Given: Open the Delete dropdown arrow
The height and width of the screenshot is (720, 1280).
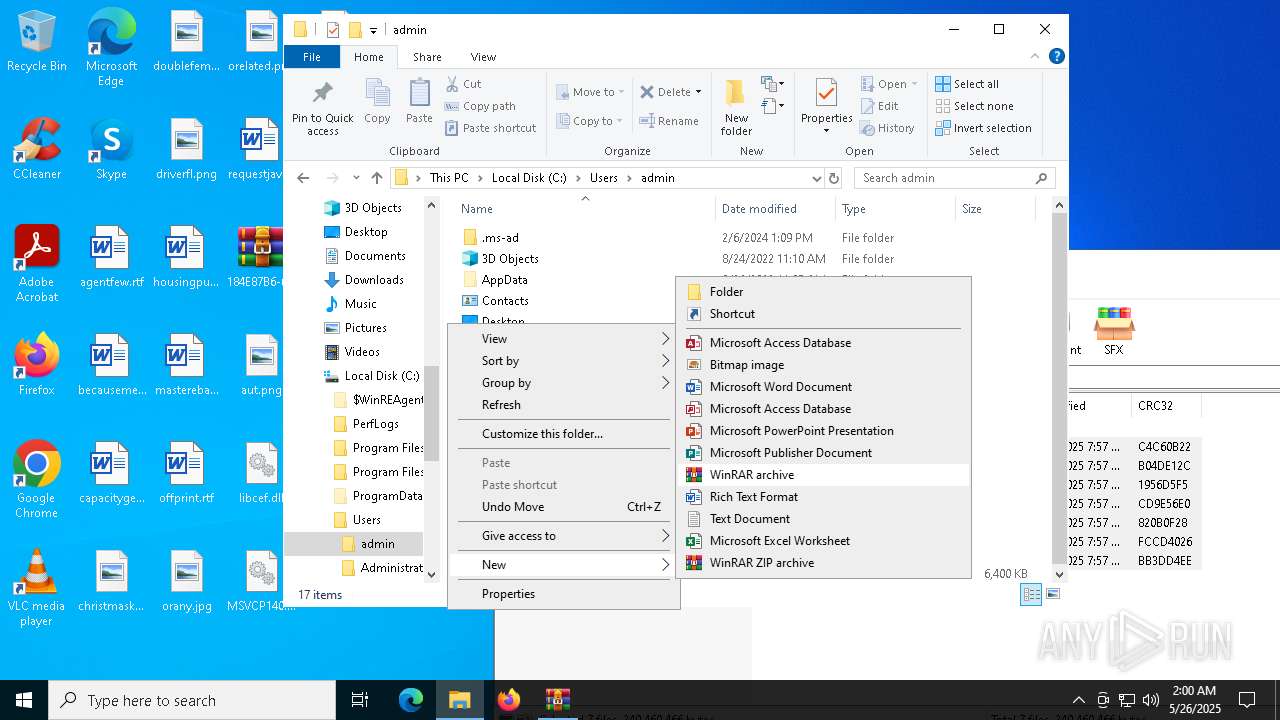Looking at the screenshot, I should [698, 92].
